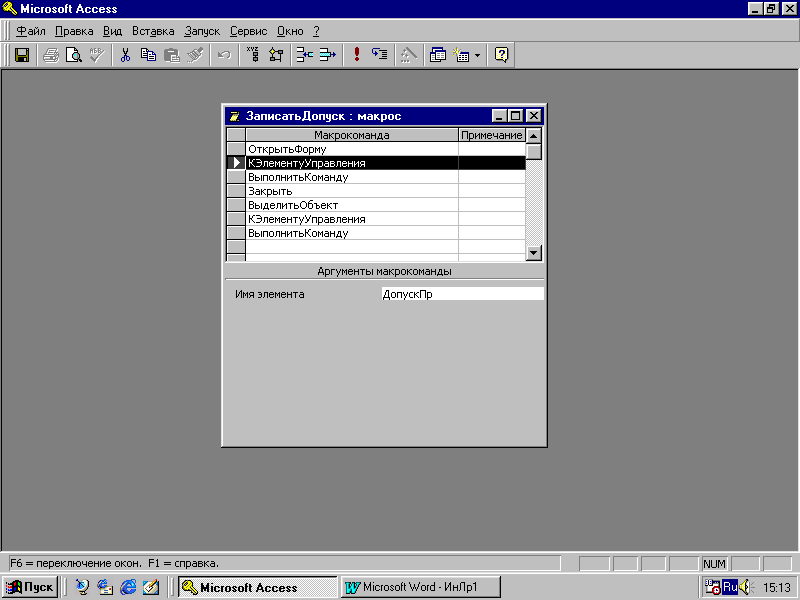Open the Окно menu
Image resolution: width=800 pixels, height=600 pixels.
(290, 31)
